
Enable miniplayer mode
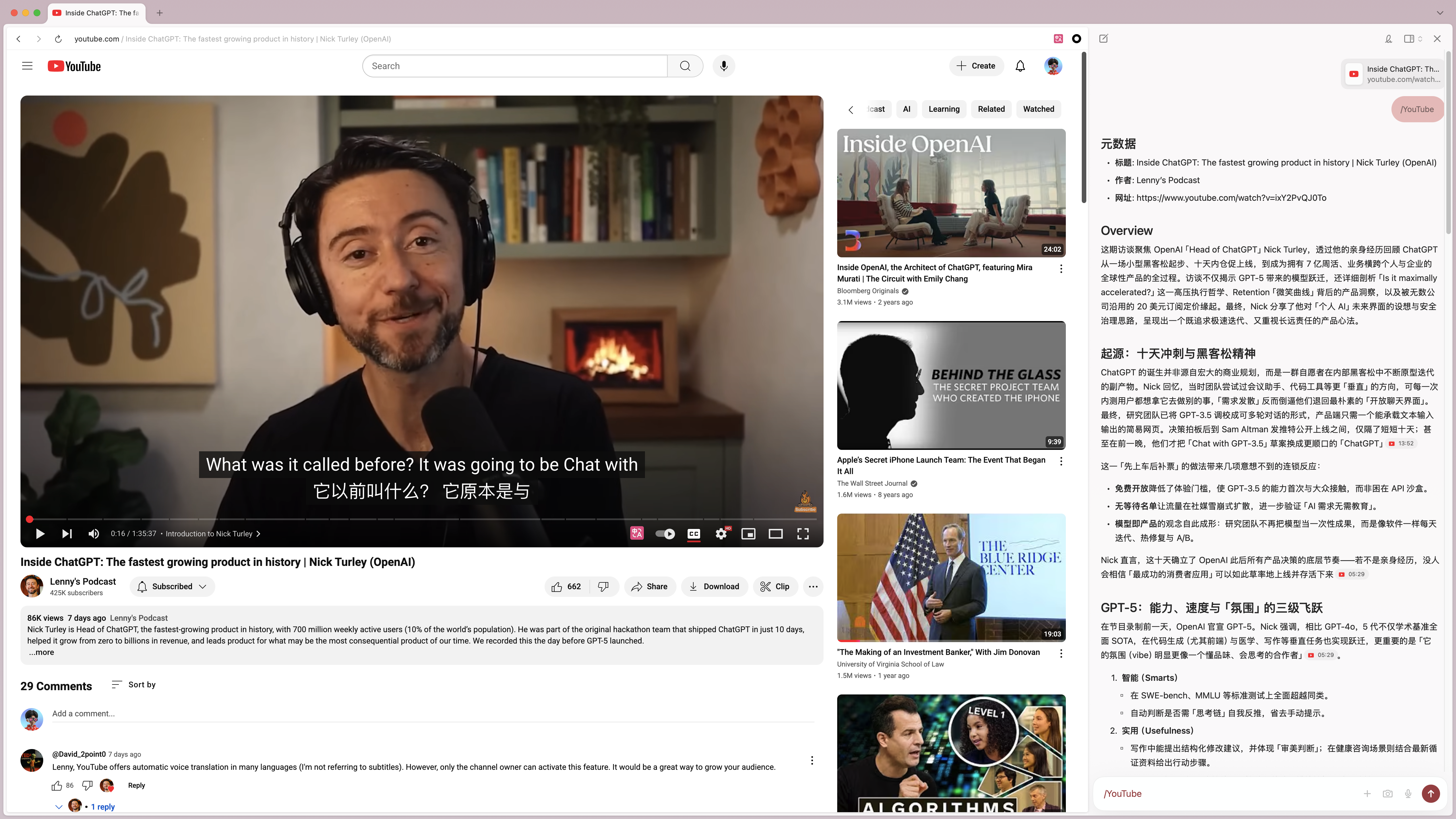pyautogui.click(x=748, y=533)
